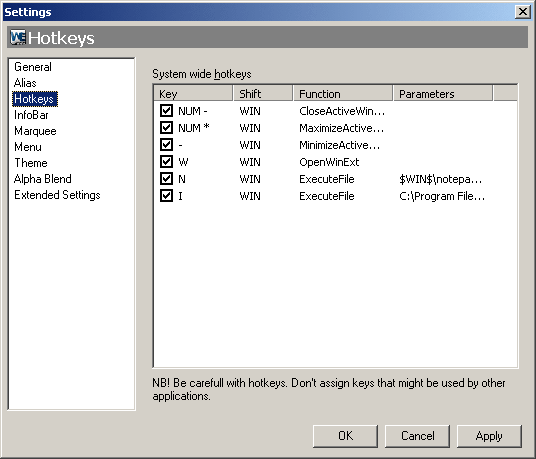
Task: Click the WE app icon in header
Action: (18, 37)
